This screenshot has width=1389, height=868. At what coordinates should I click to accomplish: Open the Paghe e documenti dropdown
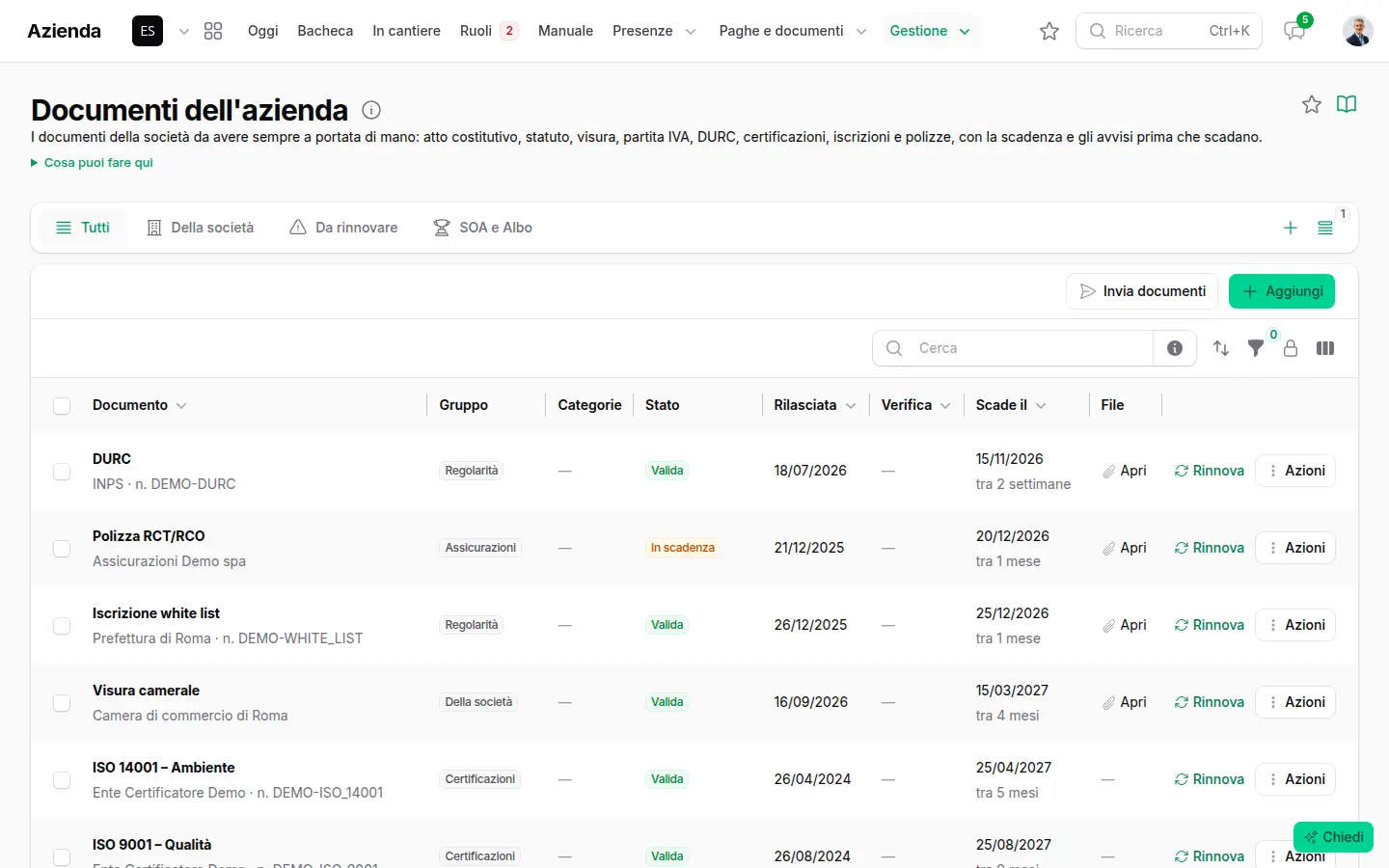(x=793, y=31)
